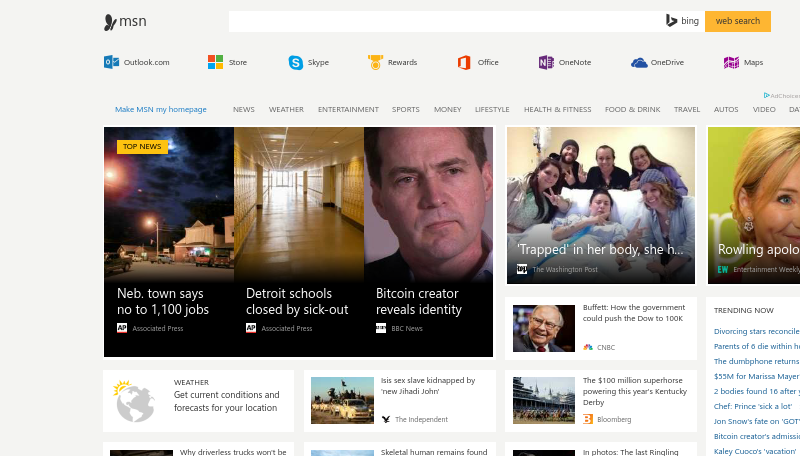Open the HEALTH & FITNESS section
Screen dimensions: 800x456
tap(558, 109)
